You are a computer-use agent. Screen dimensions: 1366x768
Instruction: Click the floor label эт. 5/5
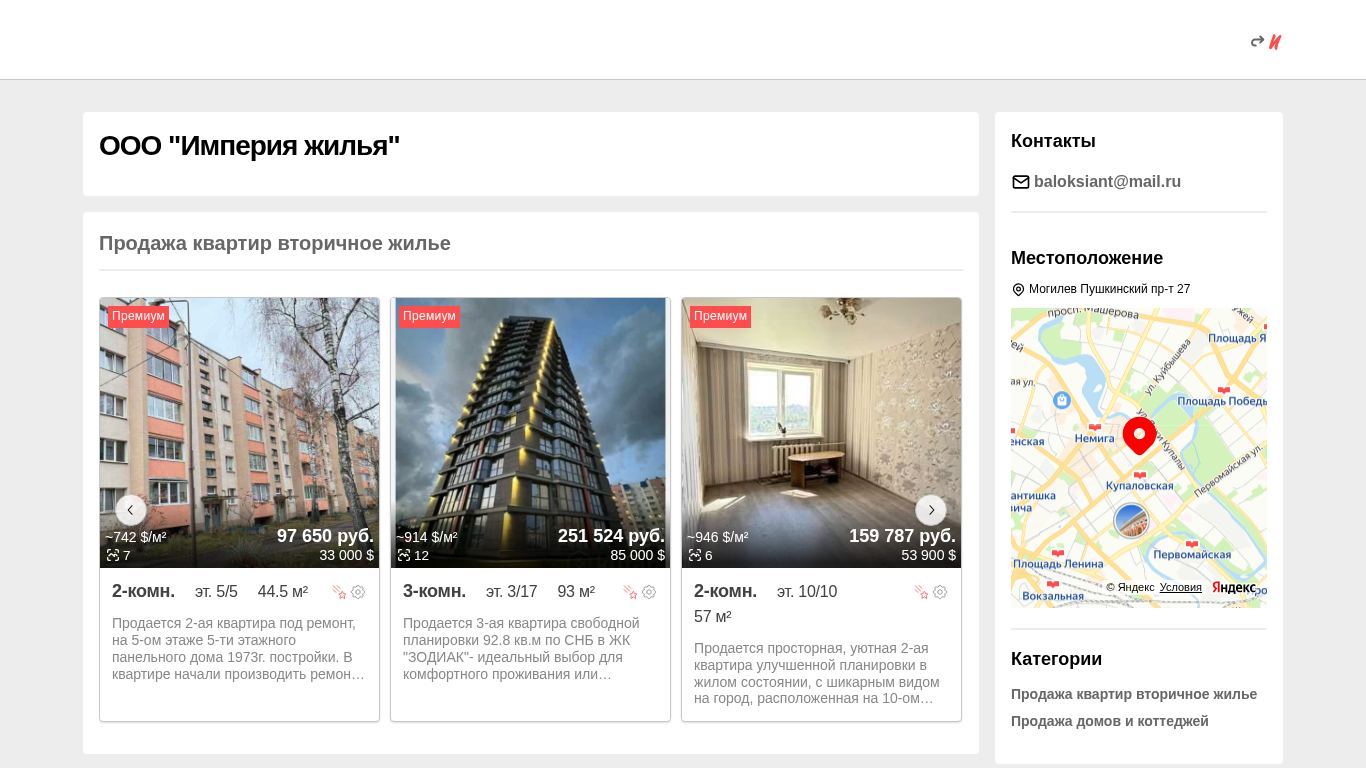[216, 592]
